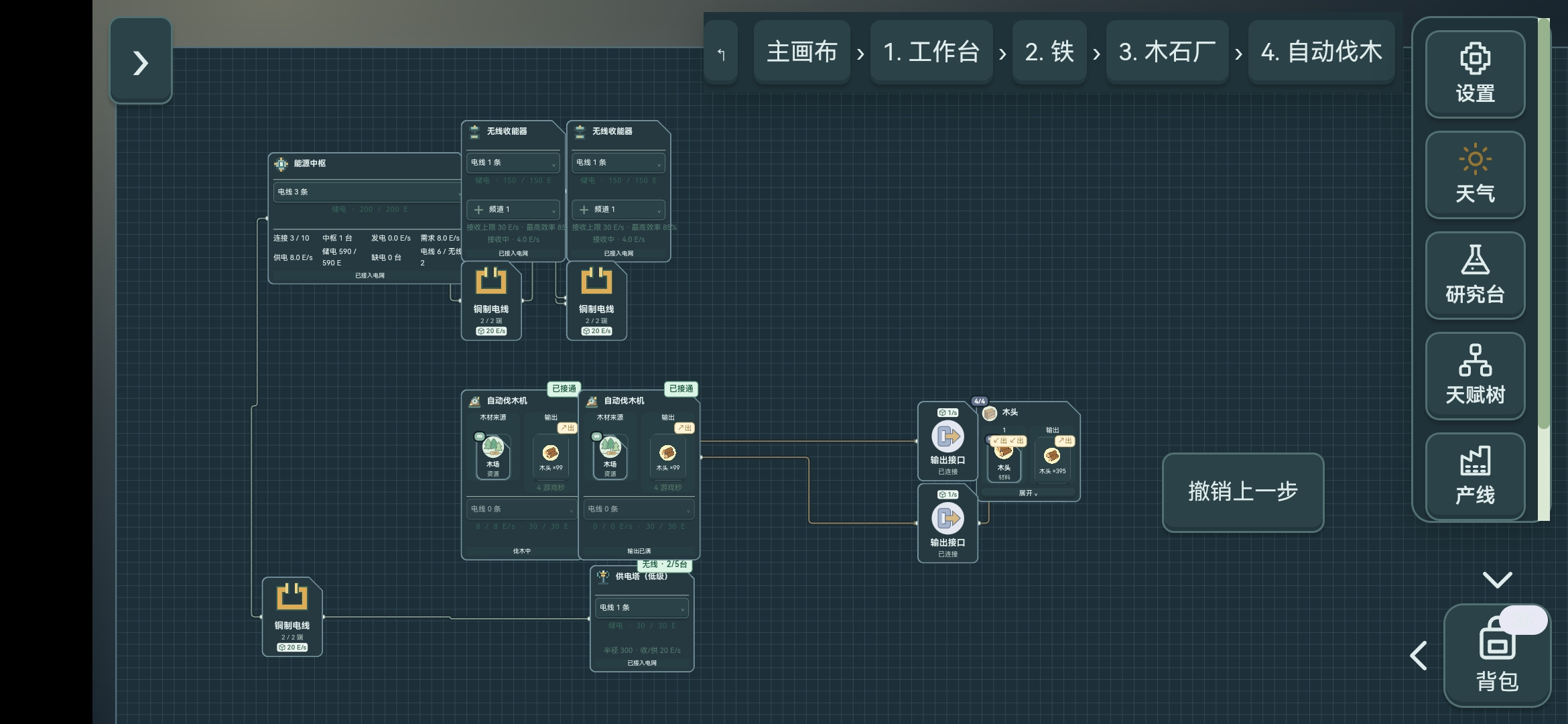This screenshot has width=1568, height=724.
Task: Toggle the ↗出 tag on the 伐木中 logger
Action: tap(567, 428)
